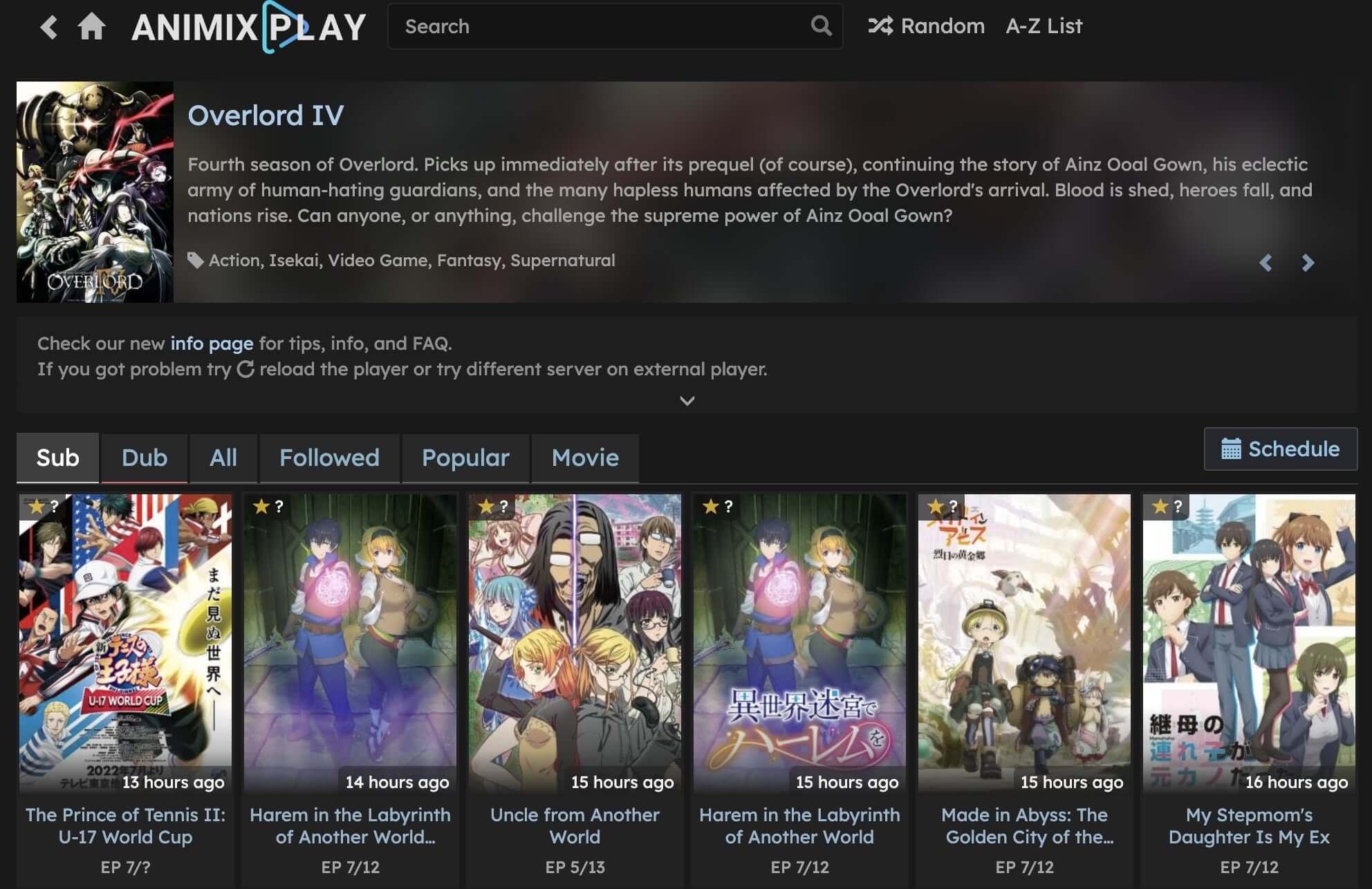
Task: Expand the notice panel with down chevron
Action: (687, 401)
